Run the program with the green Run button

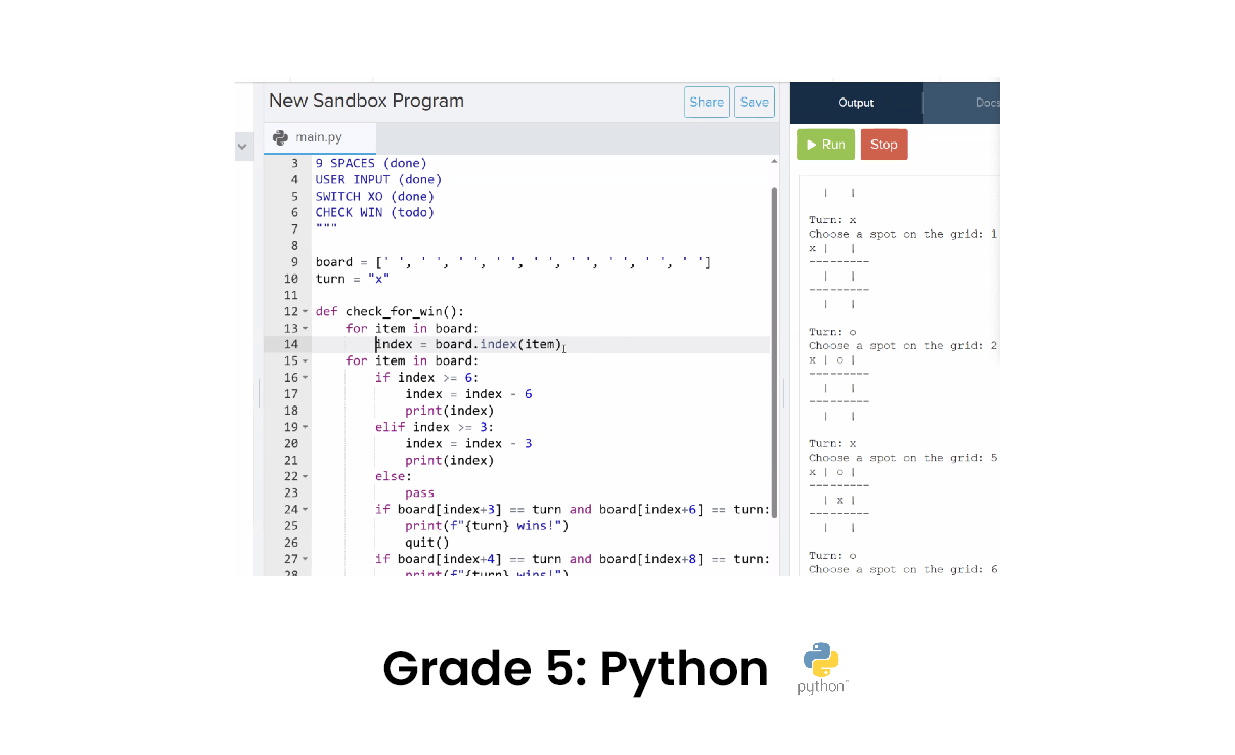[826, 144]
